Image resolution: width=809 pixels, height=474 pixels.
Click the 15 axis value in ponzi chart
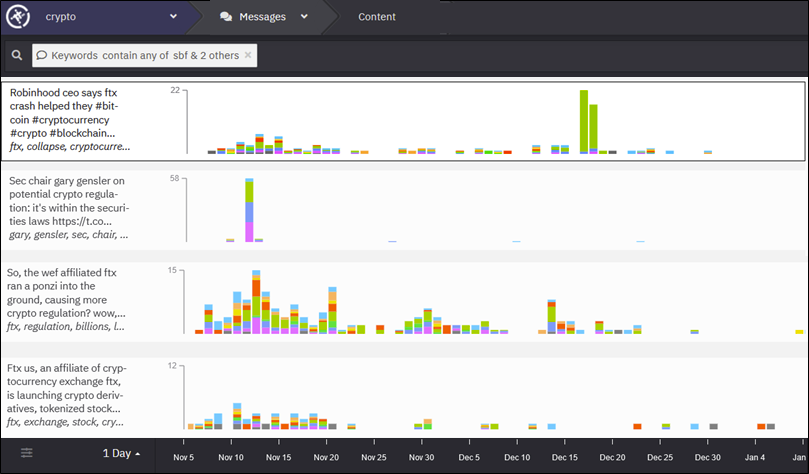(172, 270)
